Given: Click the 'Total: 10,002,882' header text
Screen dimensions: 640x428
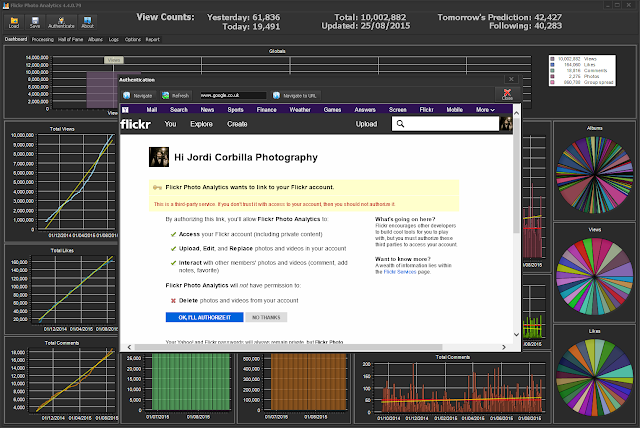Looking at the screenshot, I should coord(370,17).
